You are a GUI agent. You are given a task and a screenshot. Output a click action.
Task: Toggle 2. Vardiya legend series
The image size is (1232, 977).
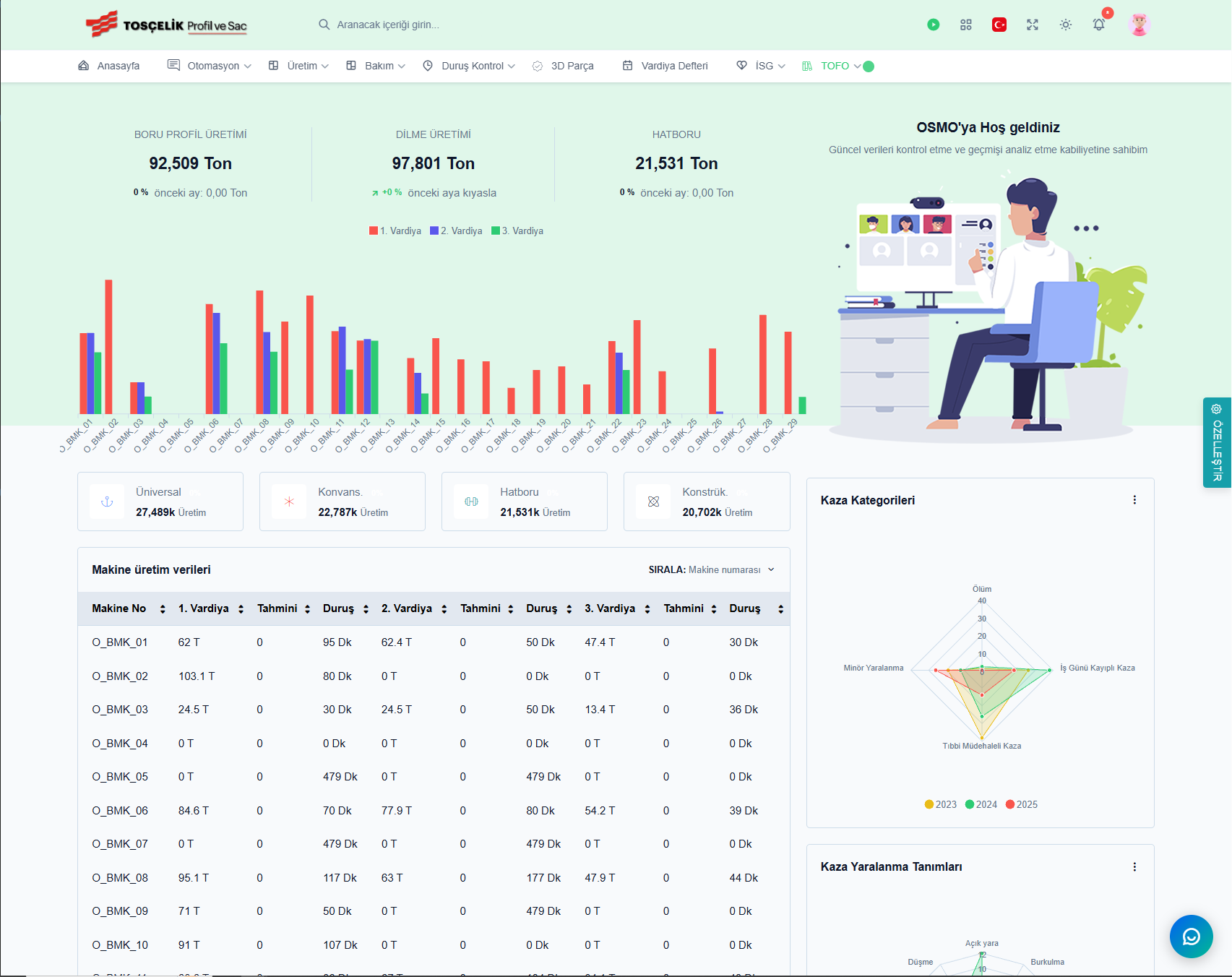(x=456, y=231)
